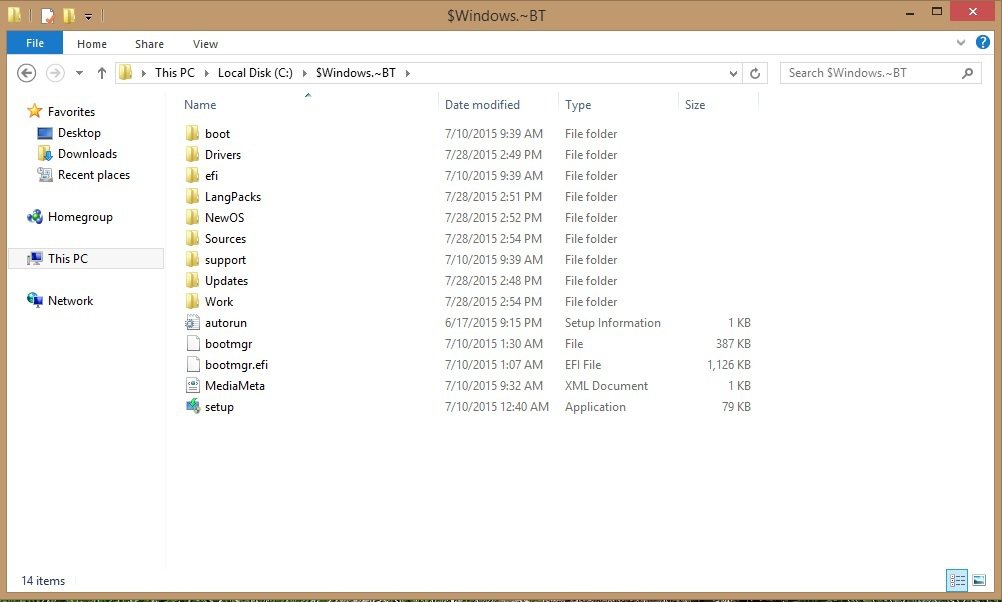Expand the ribbon with the chevron

[x=962, y=43]
